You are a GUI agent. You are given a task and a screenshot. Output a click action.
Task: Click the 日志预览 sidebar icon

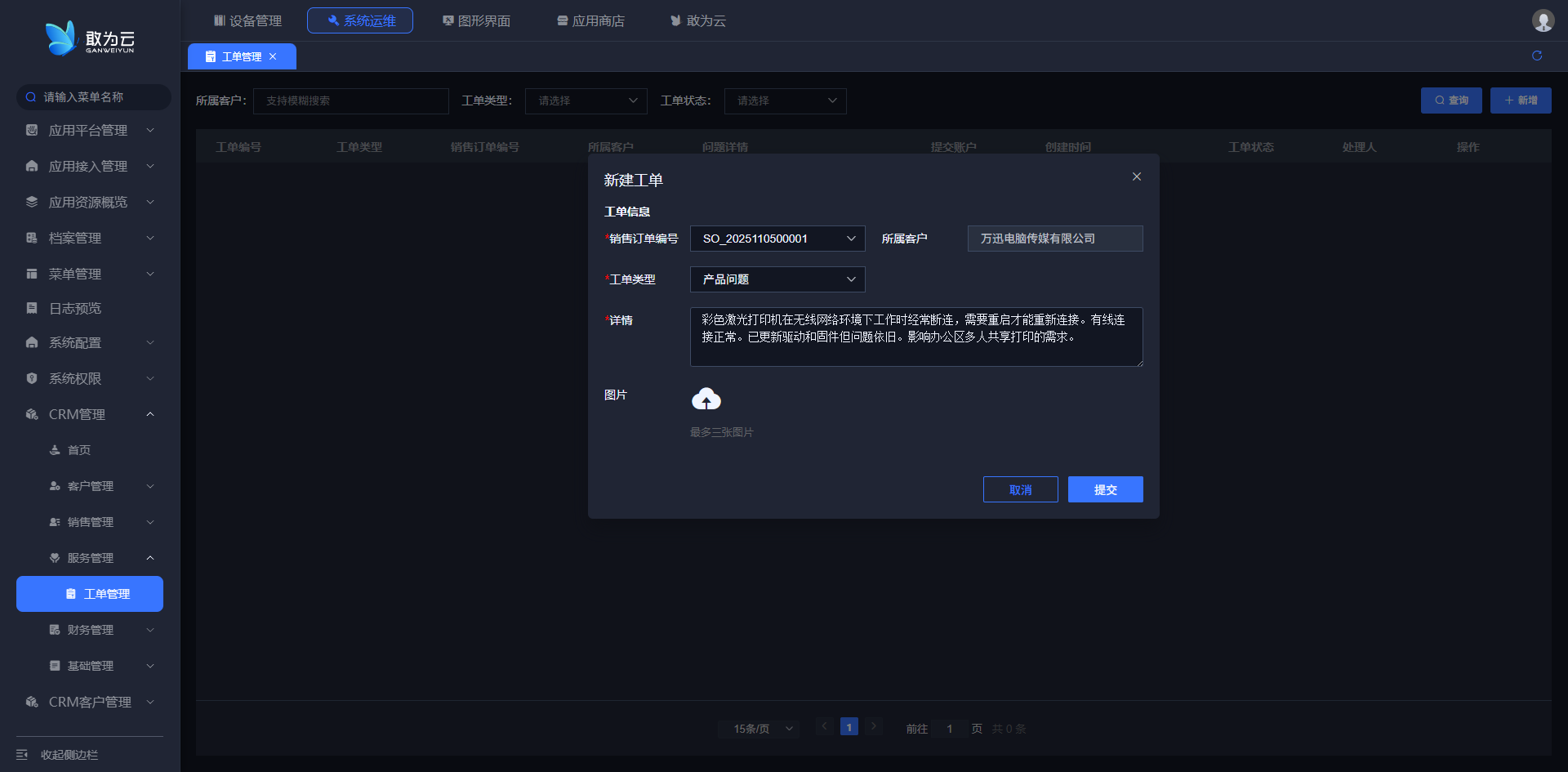[32, 308]
